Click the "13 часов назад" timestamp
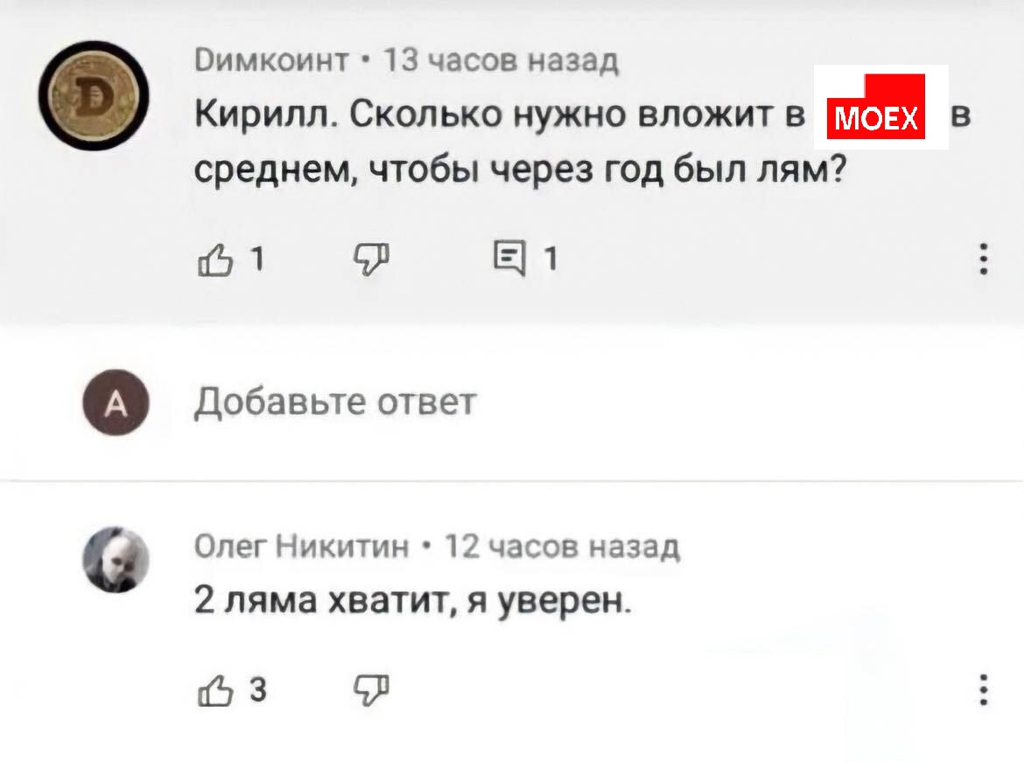 coord(502,61)
